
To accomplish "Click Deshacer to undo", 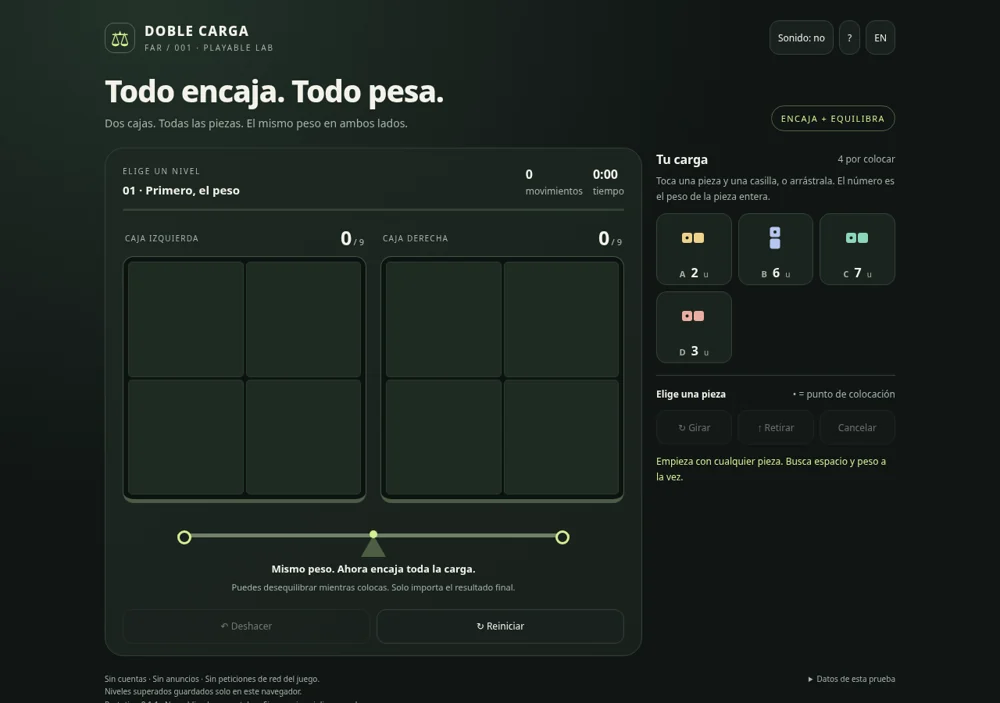I will pyautogui.click(x=246, y=626).
